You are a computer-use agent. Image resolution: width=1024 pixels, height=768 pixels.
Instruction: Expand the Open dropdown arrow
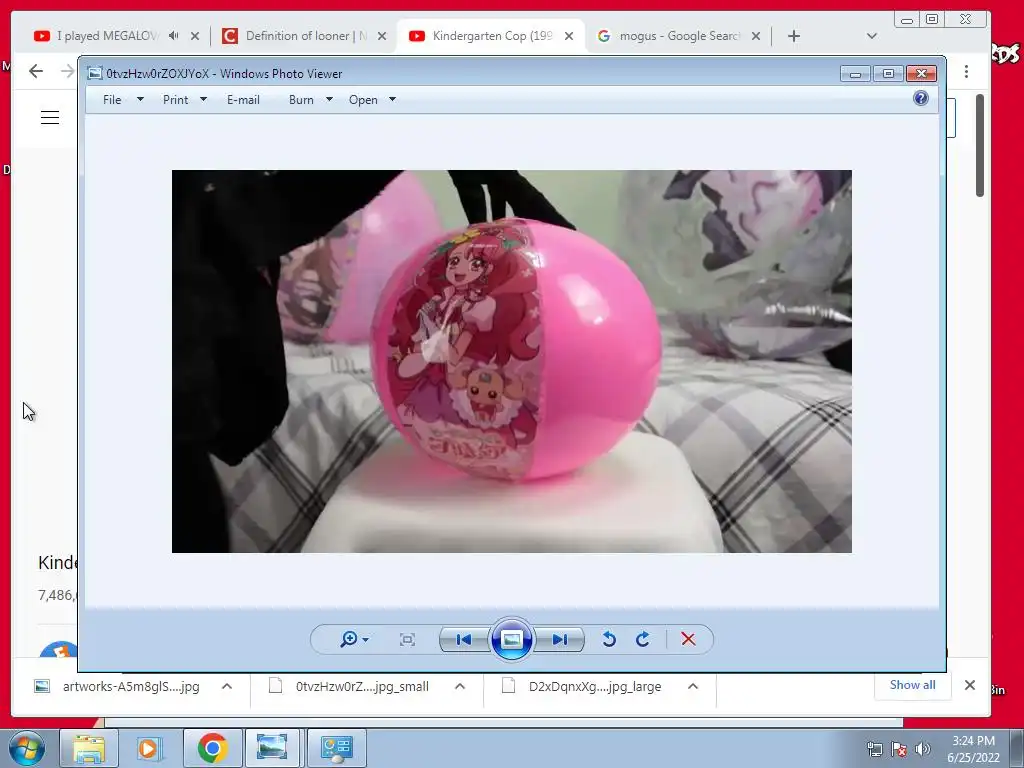point(392,100)
